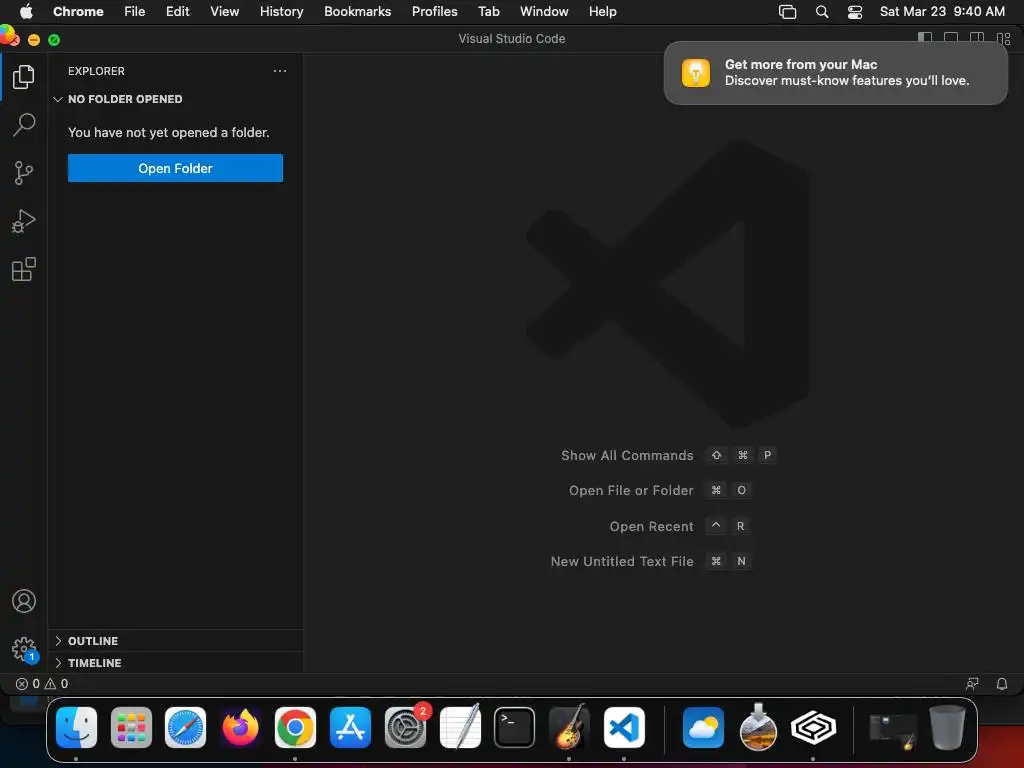
Task: Click the Stage Manager icon in menu bar
Action: [788, 12]
